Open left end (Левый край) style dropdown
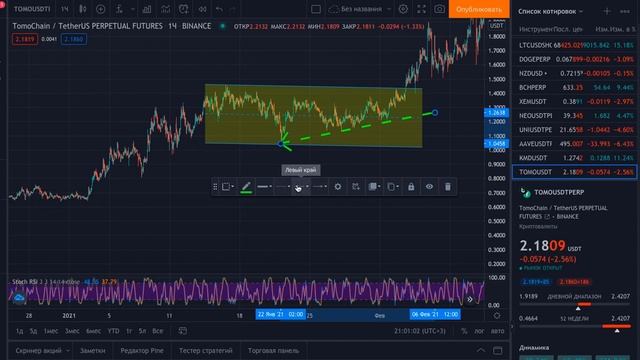640x360 pixels. click(x=301, y=187)
